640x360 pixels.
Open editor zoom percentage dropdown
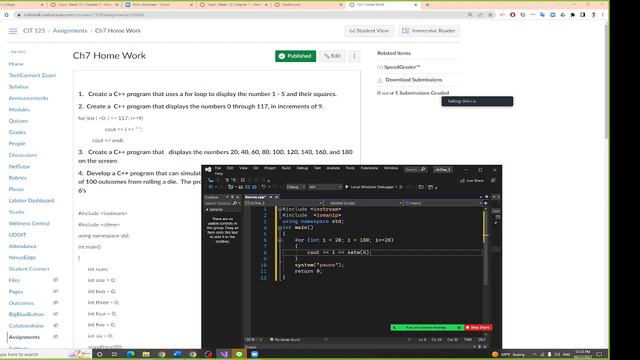[x=254, y=340]
